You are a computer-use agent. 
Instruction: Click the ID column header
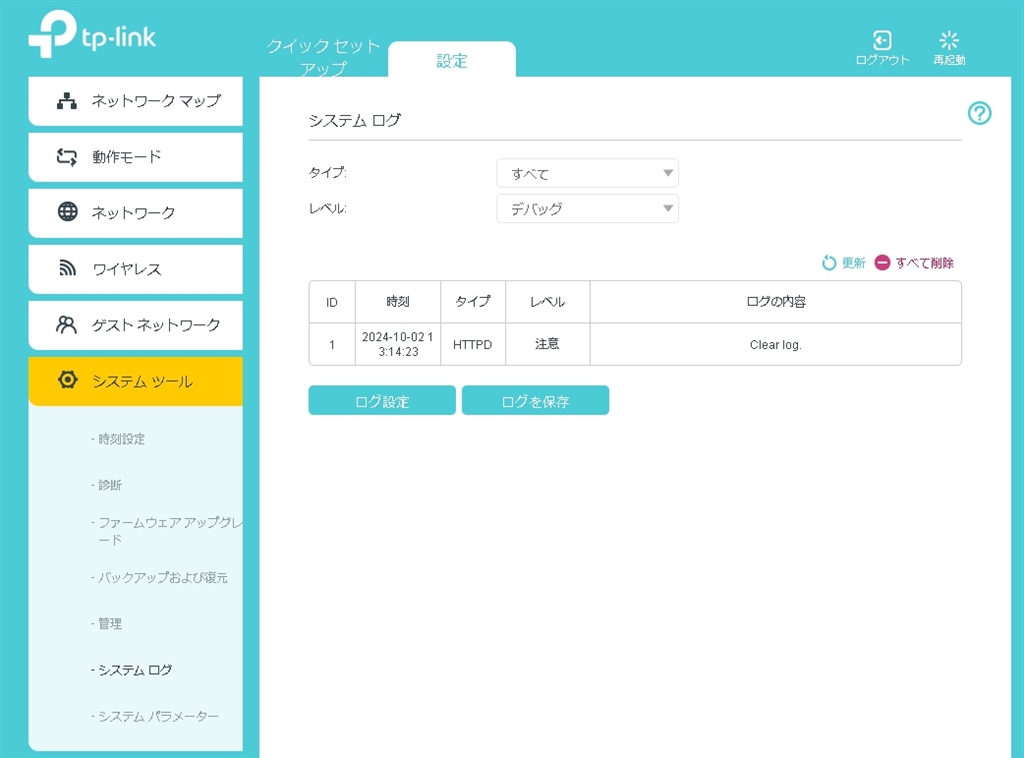tap(332, 302)
